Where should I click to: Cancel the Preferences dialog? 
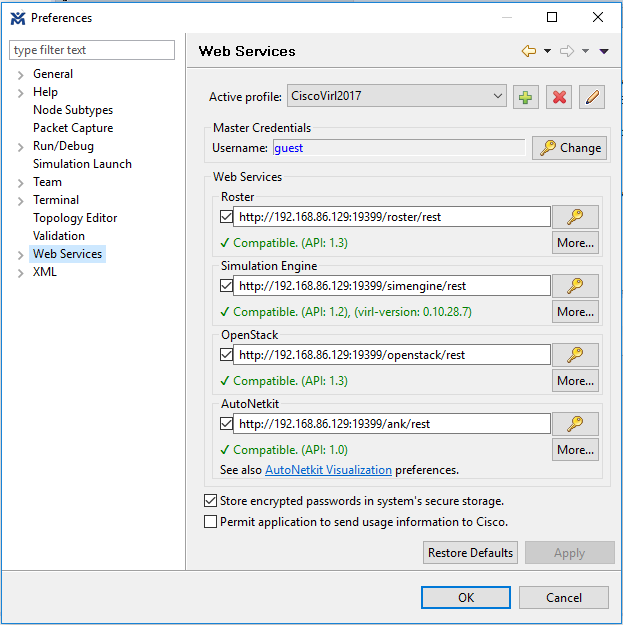(x=564, y=597)
